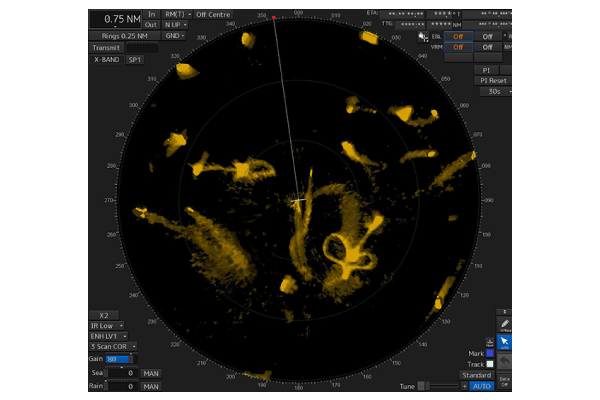The width and height of the screenshot is (600, 400).
Task: Click the red heading marker on bearing ring
Action: [273, 17]
